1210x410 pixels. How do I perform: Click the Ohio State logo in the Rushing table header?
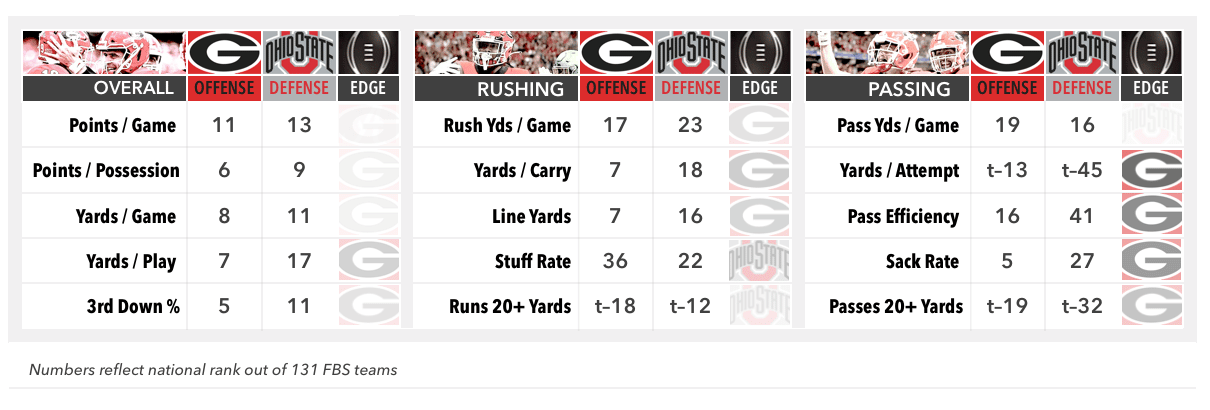pos(692,53)
